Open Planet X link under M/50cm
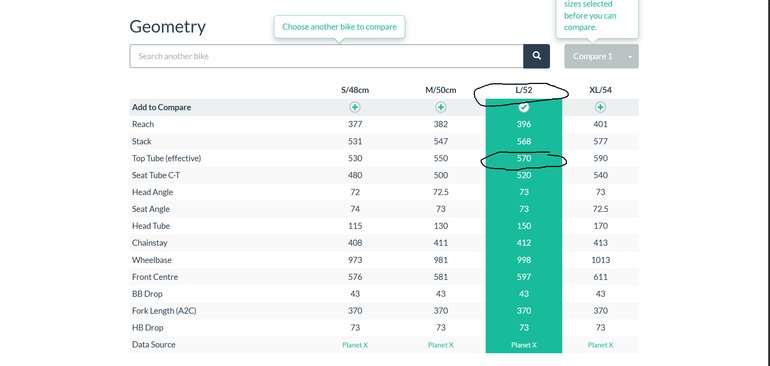Viewport: 770px width, 366px height. (440, 345)
